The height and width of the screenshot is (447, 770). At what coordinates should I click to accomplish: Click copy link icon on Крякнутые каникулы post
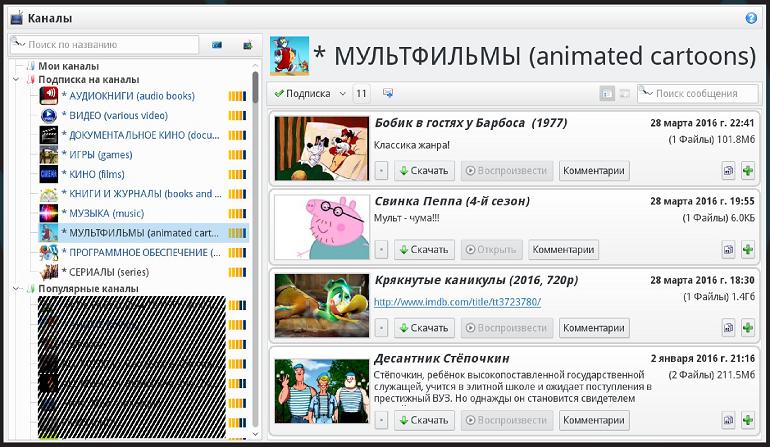[729, 327]
